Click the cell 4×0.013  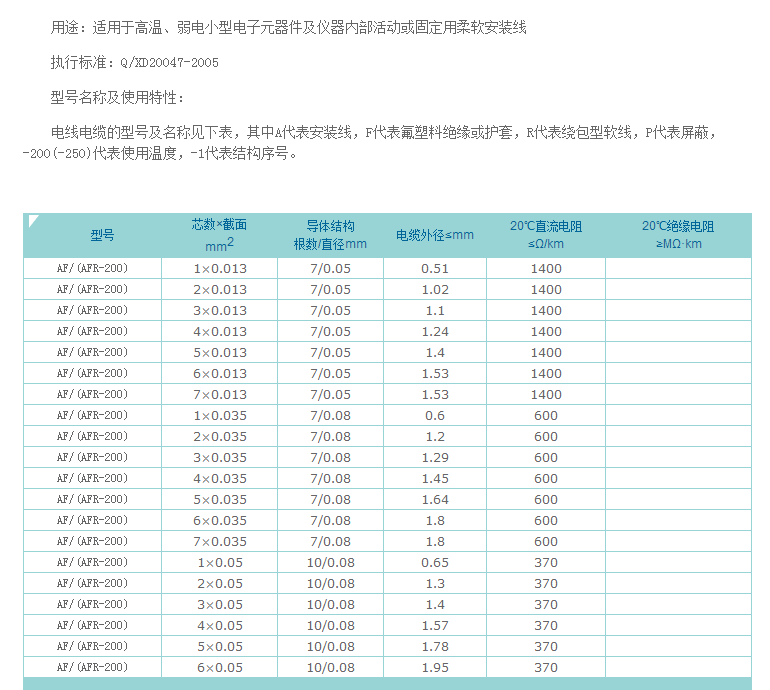coord(220,332)
